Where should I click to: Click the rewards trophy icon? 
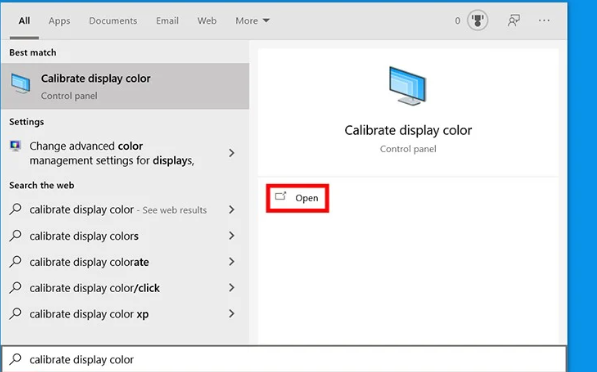[477, 20]
